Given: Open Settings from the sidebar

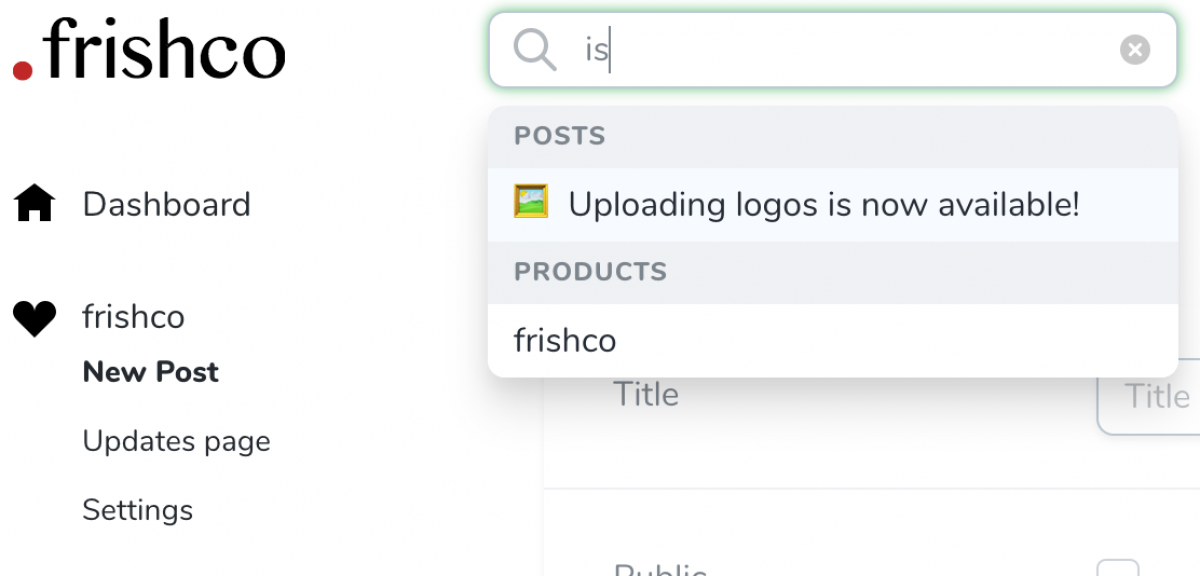Looking at the screenshot, I should coord(137,510).
